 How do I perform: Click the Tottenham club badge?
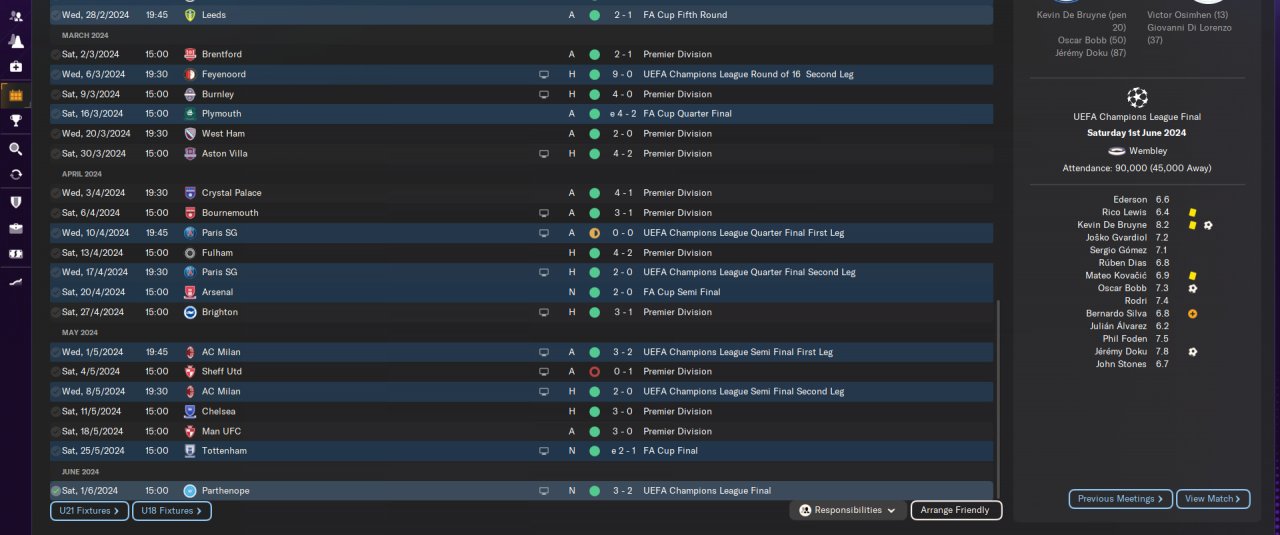190,451
